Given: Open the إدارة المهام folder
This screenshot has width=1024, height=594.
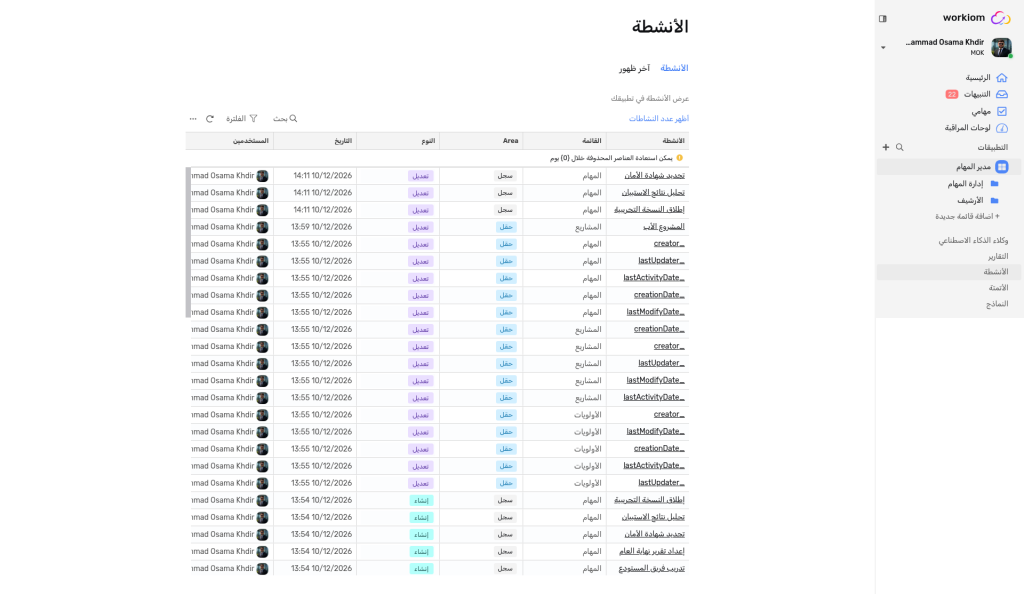Looking at the screenshot, I should 995,184.
